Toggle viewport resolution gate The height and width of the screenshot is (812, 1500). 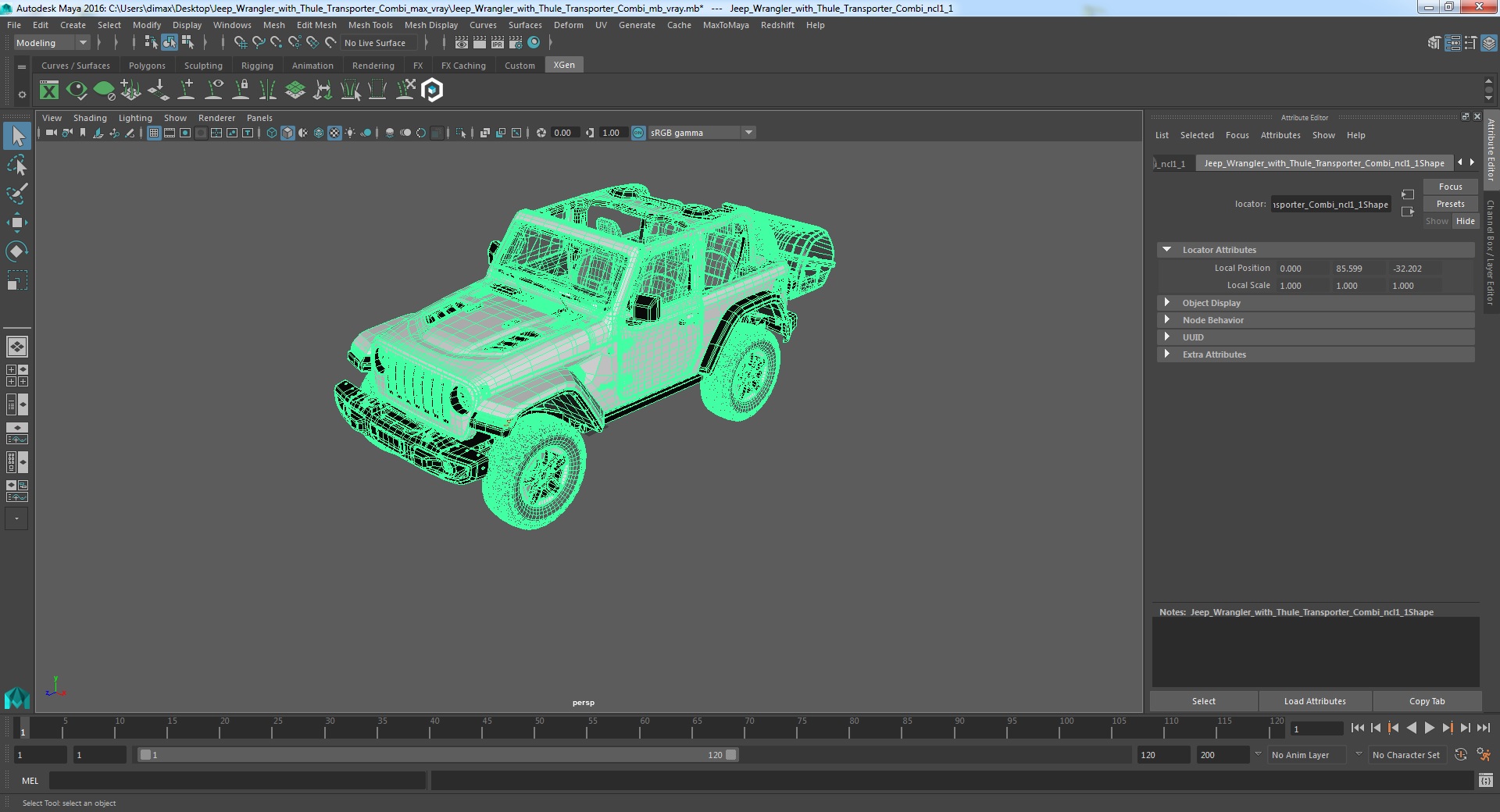point(185,133)
